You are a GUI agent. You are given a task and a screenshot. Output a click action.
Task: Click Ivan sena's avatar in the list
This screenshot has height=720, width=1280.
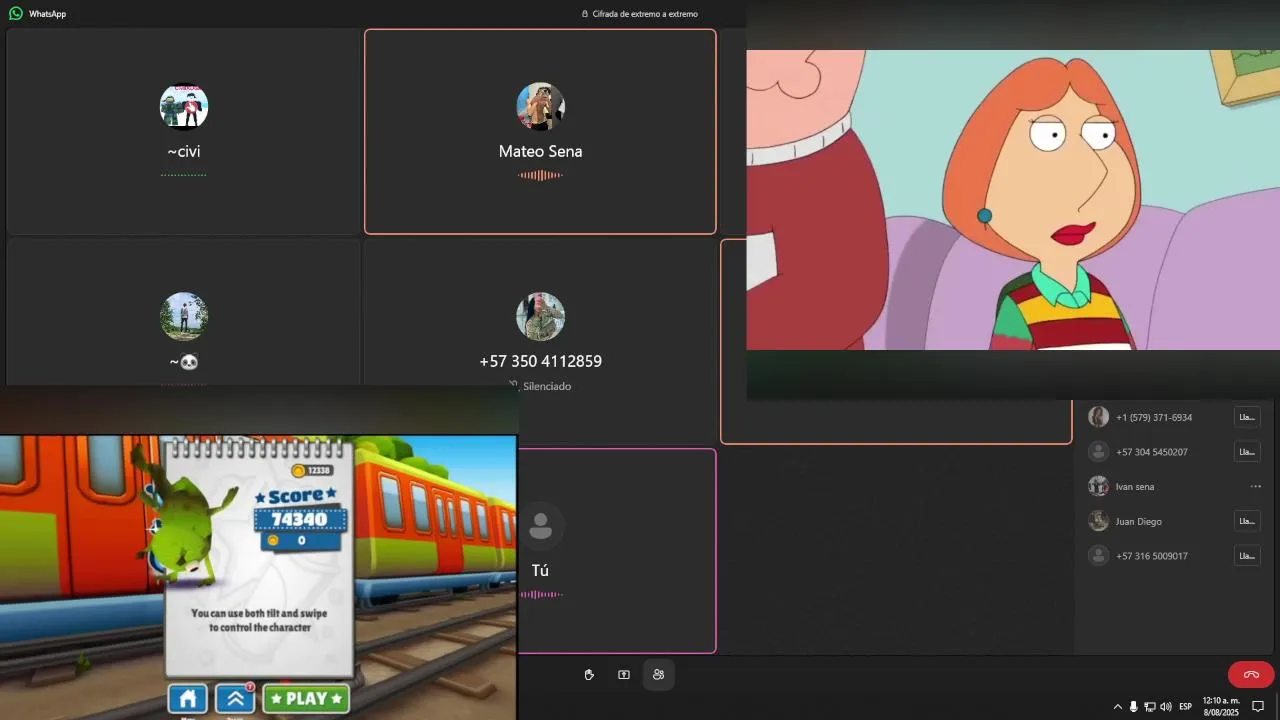tap(1098, 486)
